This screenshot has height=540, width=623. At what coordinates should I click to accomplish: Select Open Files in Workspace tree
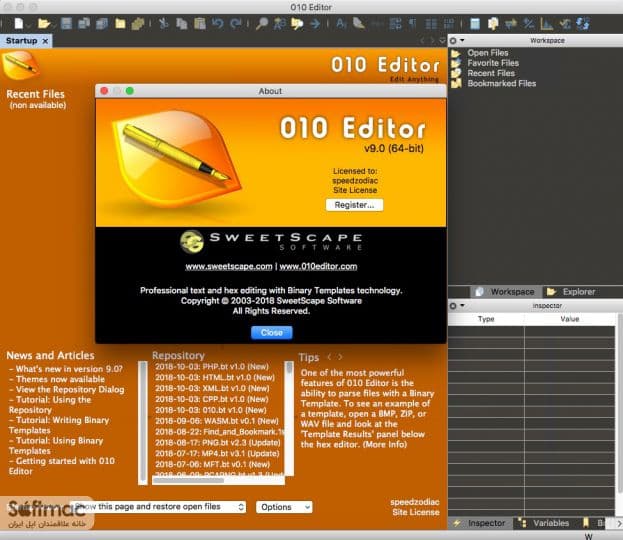(488, 52)
